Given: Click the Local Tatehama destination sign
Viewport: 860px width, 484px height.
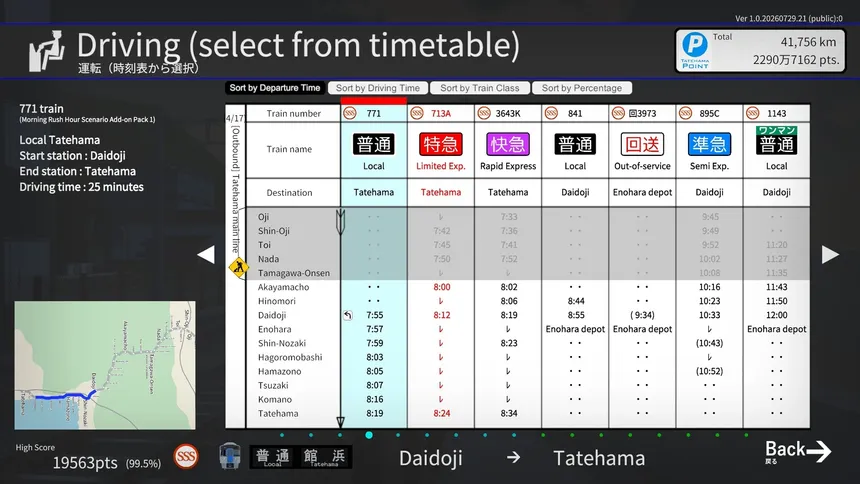Looking at the screenshot, I should point(301,457).
